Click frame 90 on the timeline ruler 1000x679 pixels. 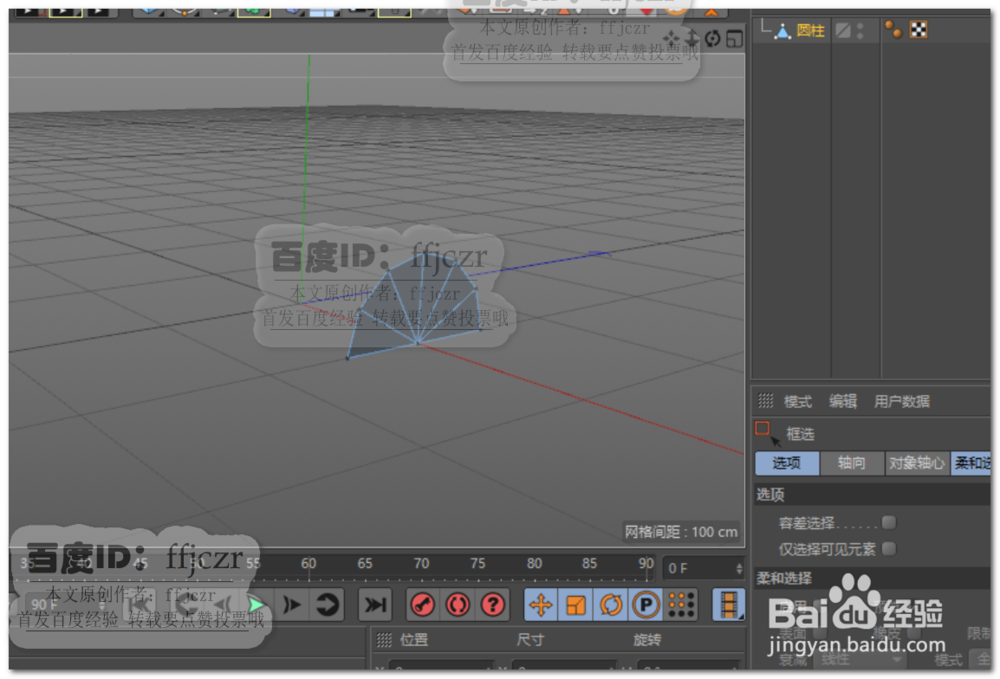click(646, 564)
